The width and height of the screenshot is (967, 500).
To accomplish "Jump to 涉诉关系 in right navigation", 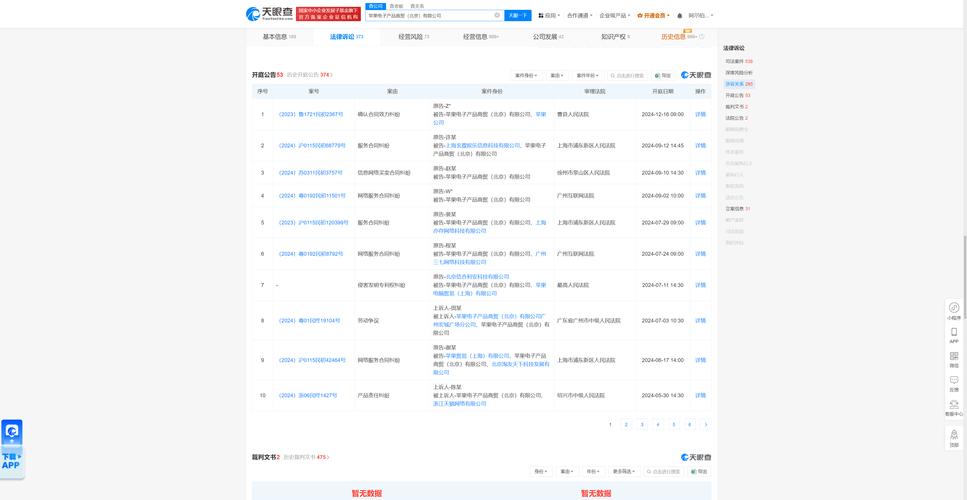I will pyautogui.click(x=739, y=84).
